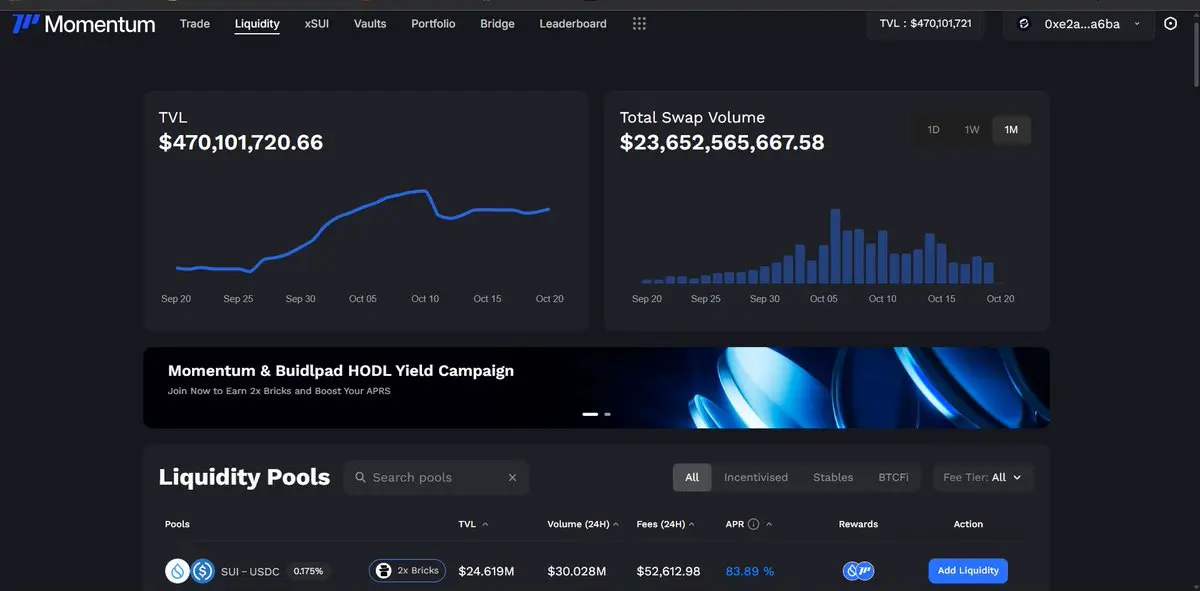Image resolution: width=1200 pixels, height=591 pixels.
Task: Sort pools by the APR column arrow
Action: pyautogui.click(x=769, y=524)
